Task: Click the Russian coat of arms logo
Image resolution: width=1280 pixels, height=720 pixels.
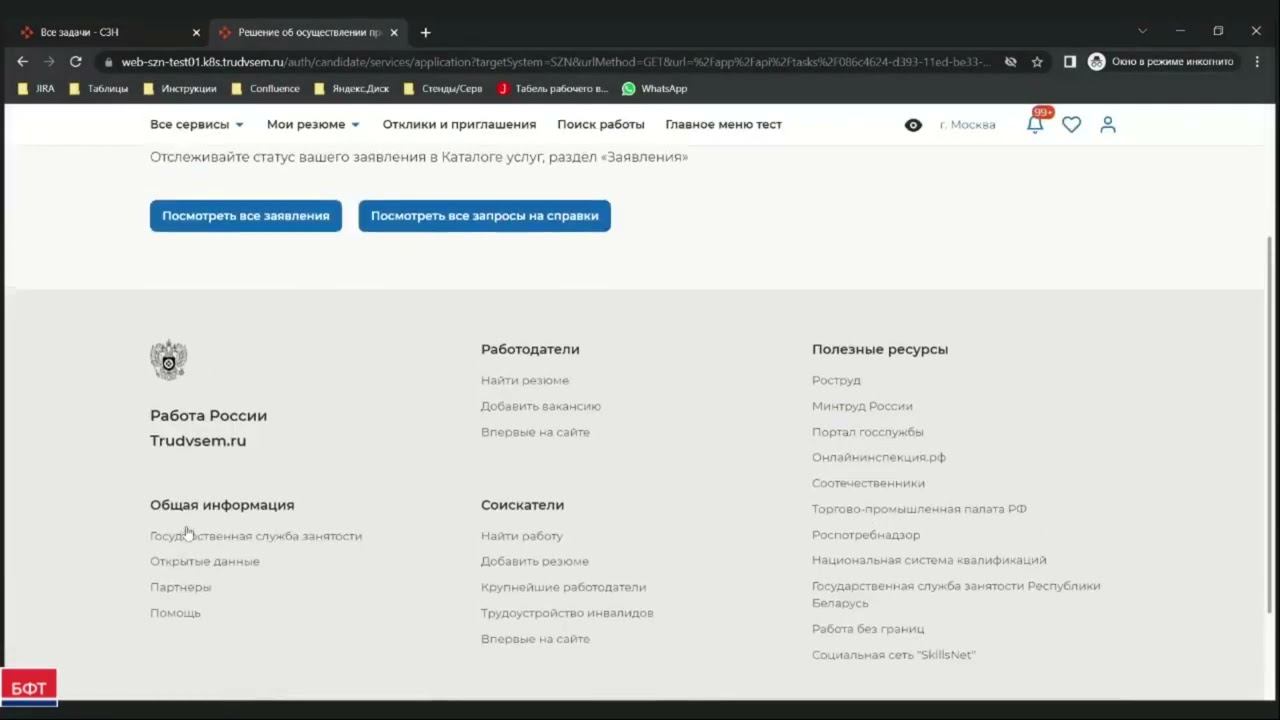Action: tap(168, 360)
